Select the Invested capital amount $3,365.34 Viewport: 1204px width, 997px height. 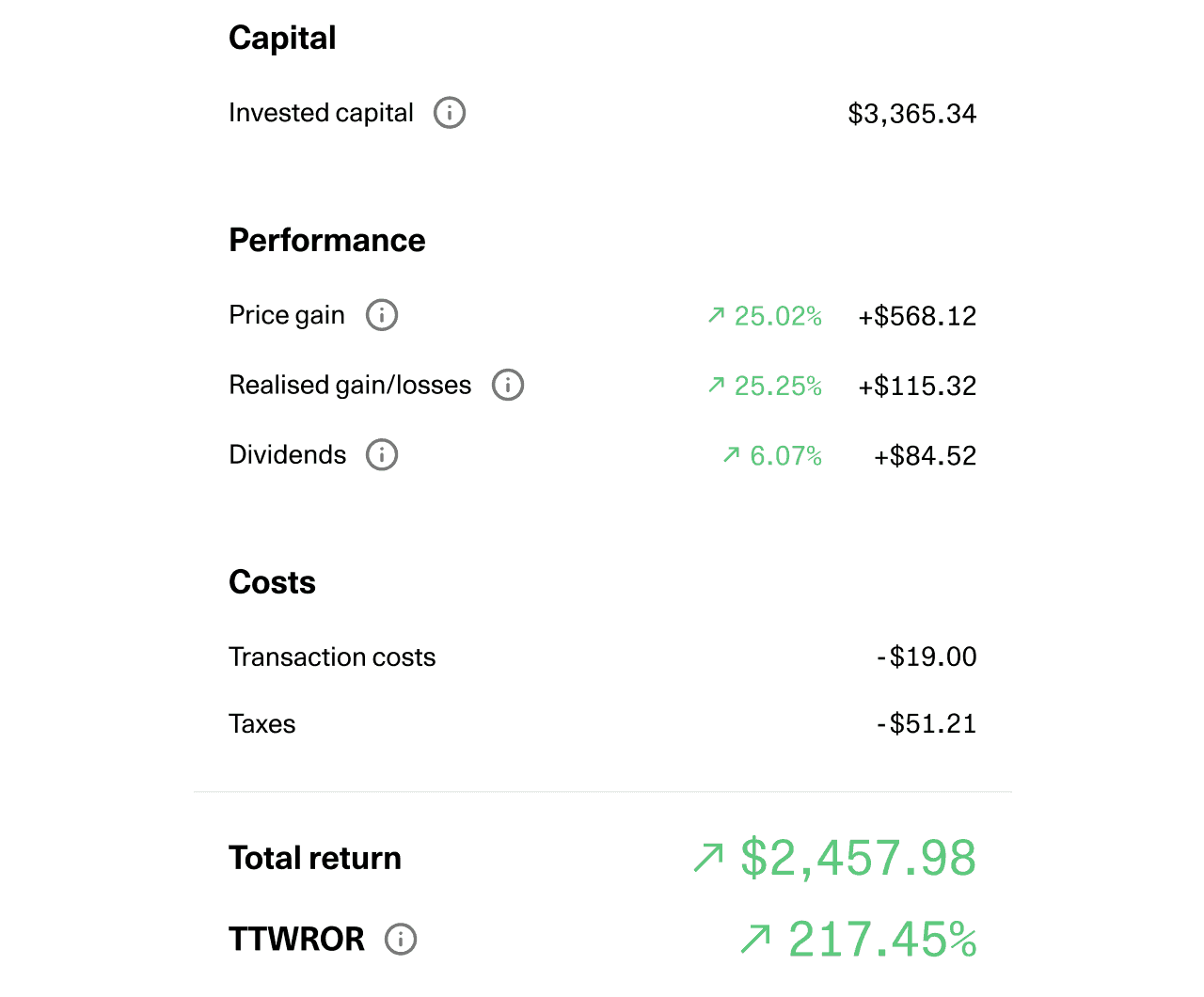click(x=912, y=114)
